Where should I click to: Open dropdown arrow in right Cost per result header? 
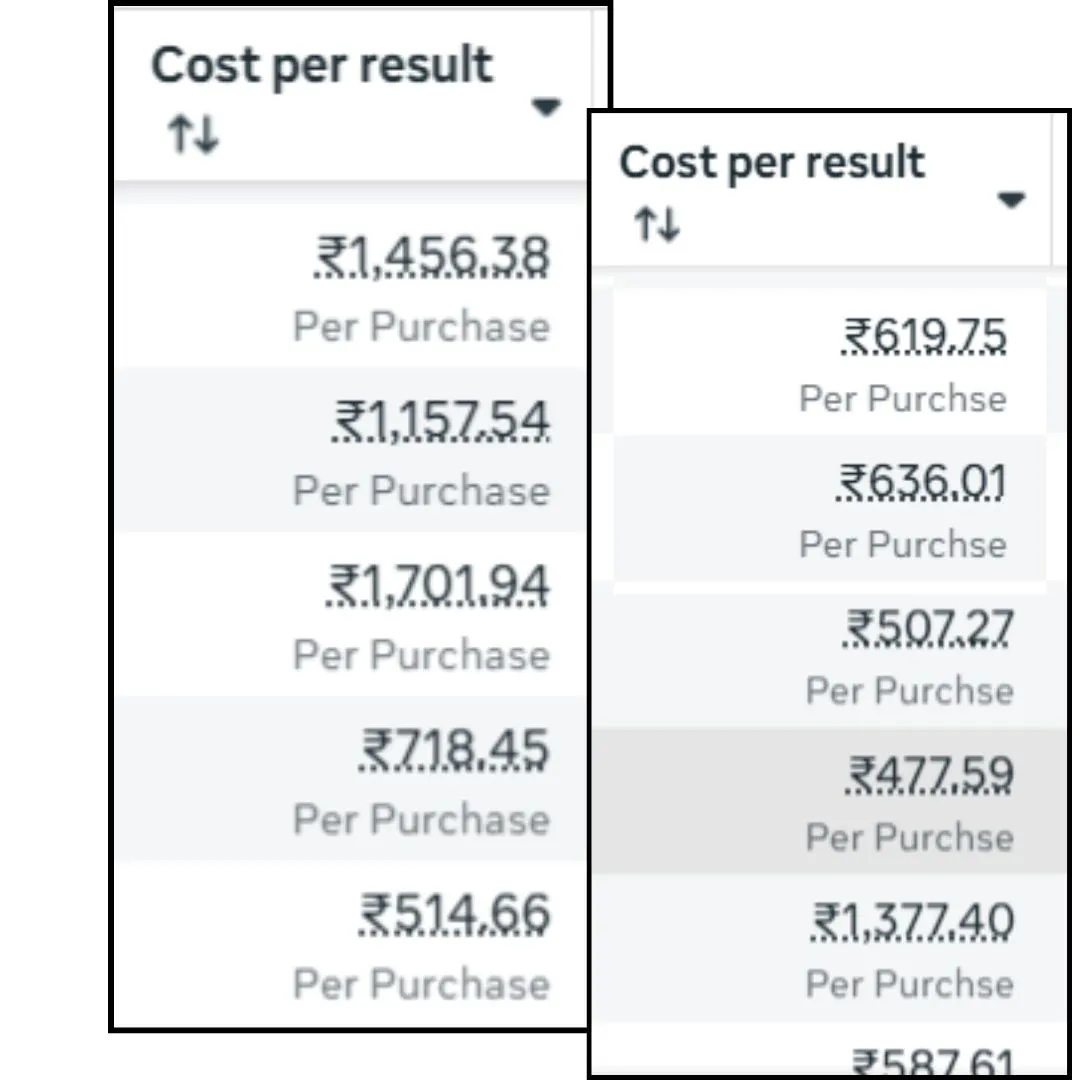click(x=1011, y=200)
